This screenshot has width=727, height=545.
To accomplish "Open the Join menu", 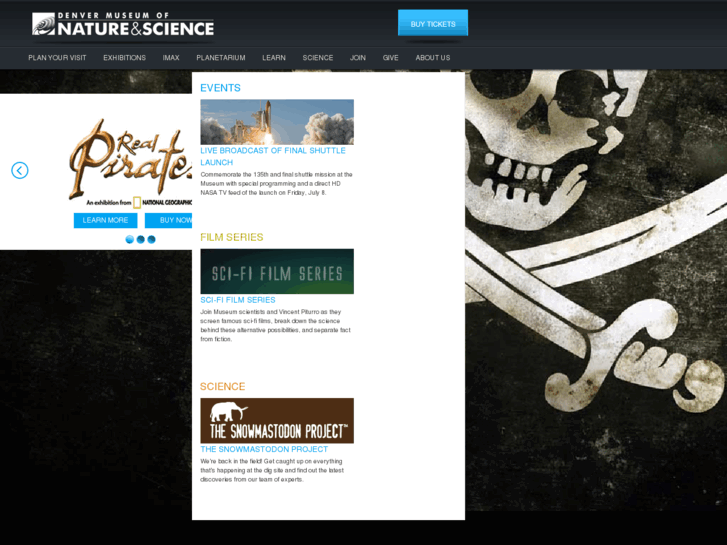I will pyautogui.click(x=357, y=58).
